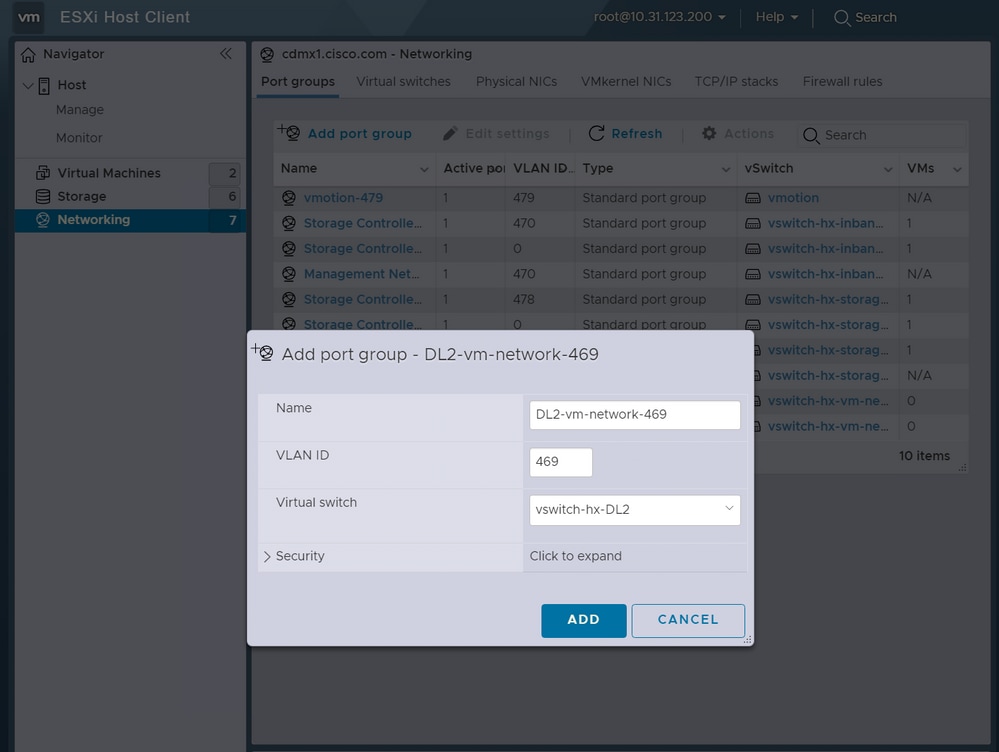The image size is (999, 752).
Task: Select Manage under Host
Action: pos(80,110)
